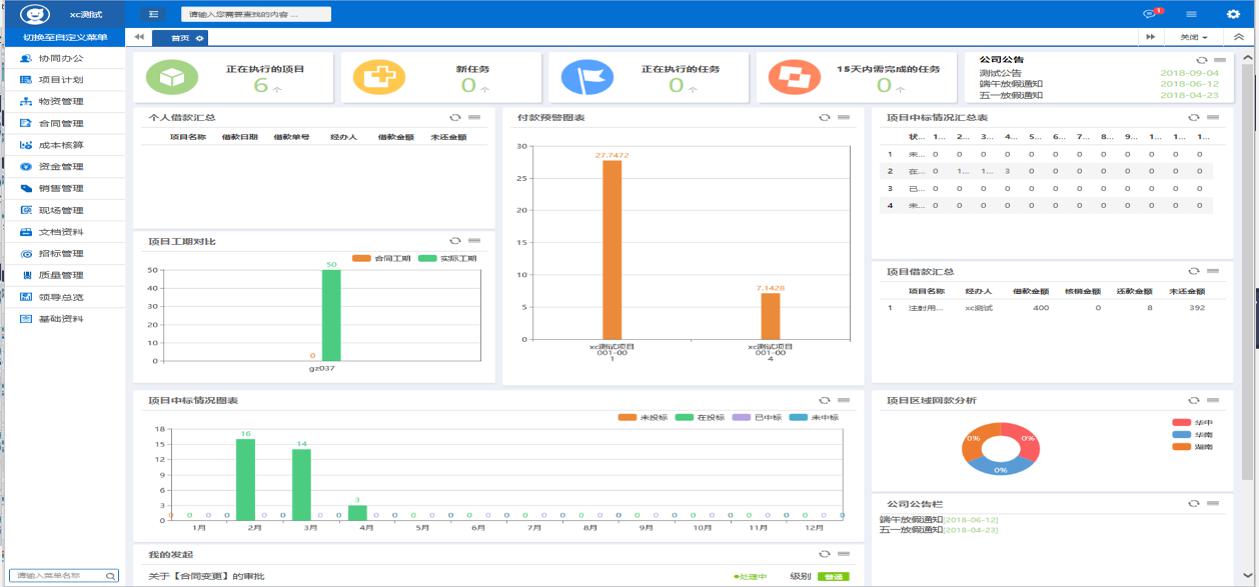Open the 个人借款汇总 panel menu

[x=474, y=117]
